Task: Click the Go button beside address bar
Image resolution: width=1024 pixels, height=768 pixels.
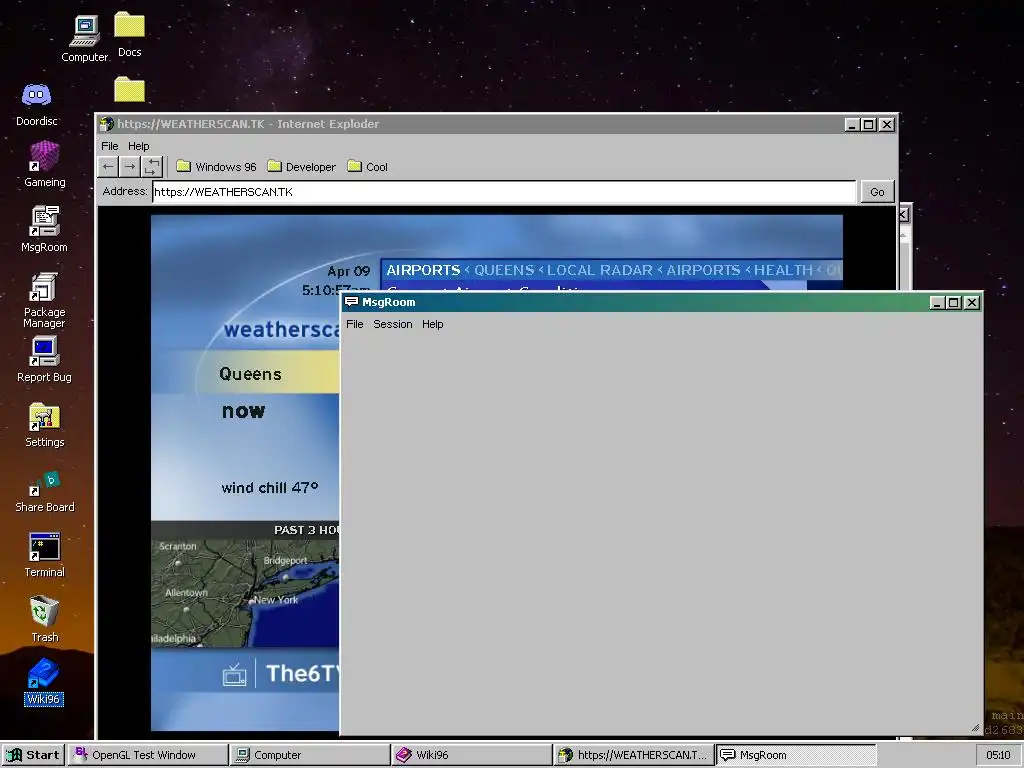Action: coord(877,192)
